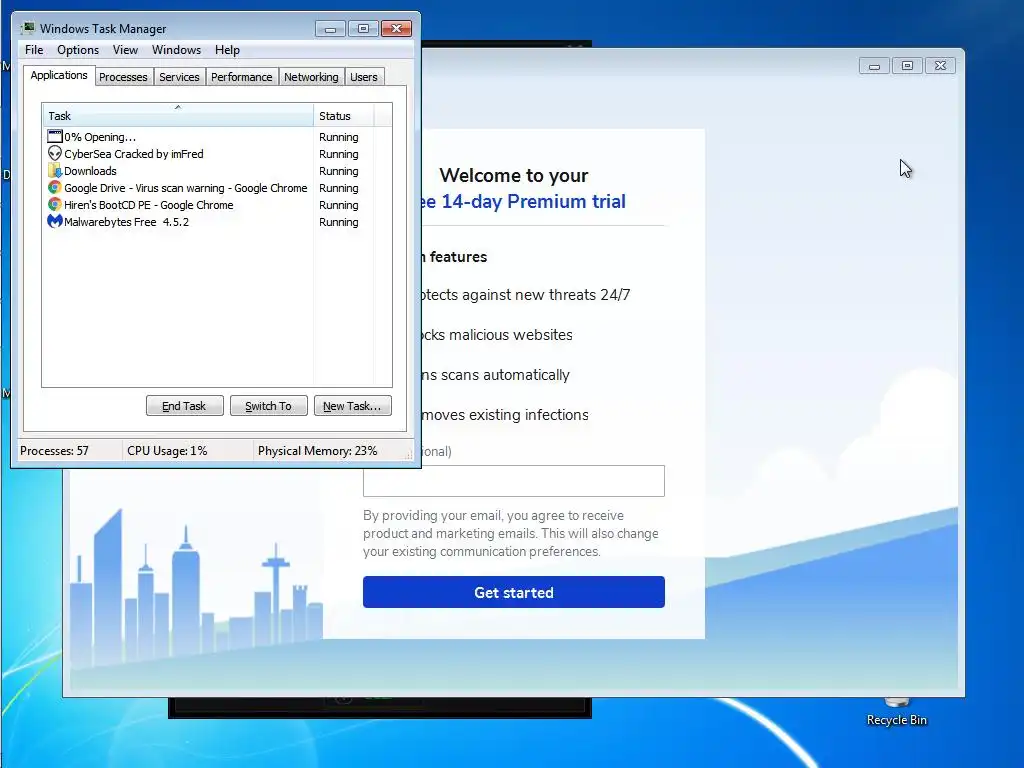Open the File menu in Task Manager
The height and width of the screenshot is (768, 1024).
point(34,50)
